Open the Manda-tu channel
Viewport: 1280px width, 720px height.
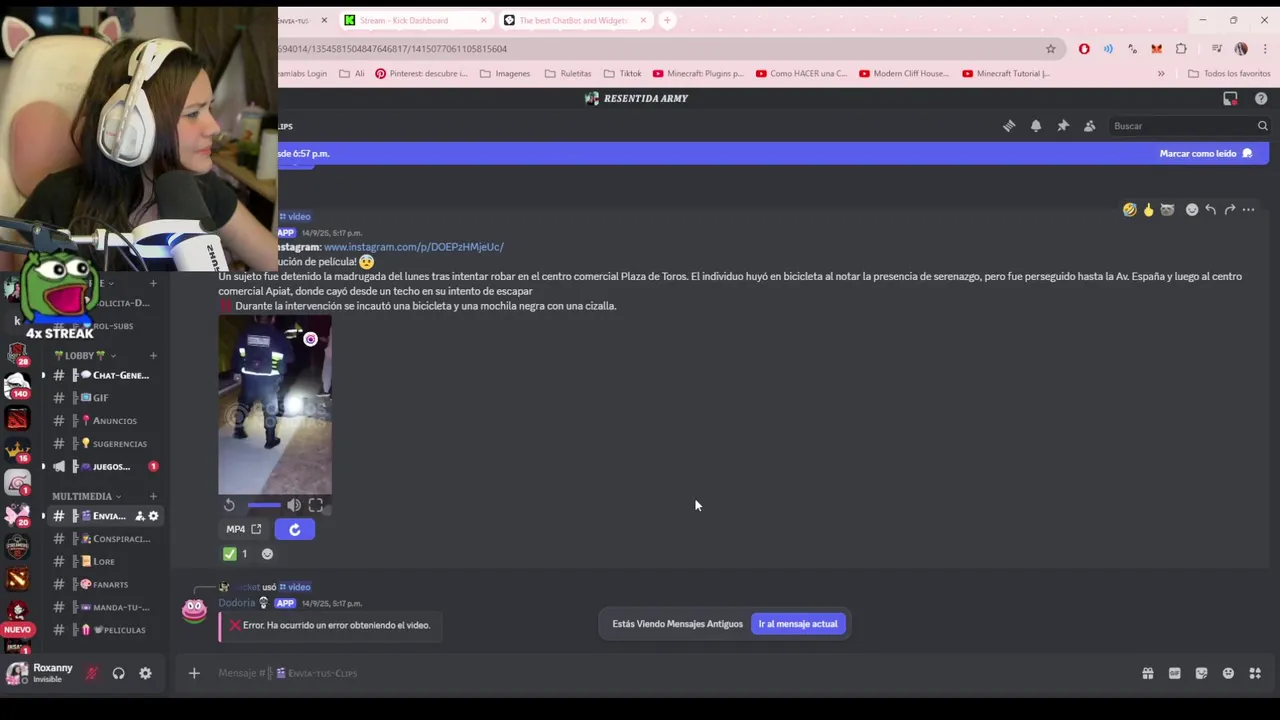click(105, 607)
